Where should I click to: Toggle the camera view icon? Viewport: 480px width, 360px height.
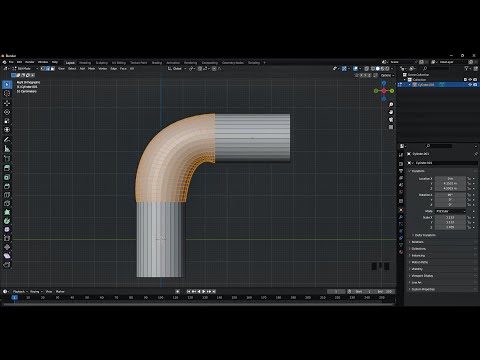point(391,119)
